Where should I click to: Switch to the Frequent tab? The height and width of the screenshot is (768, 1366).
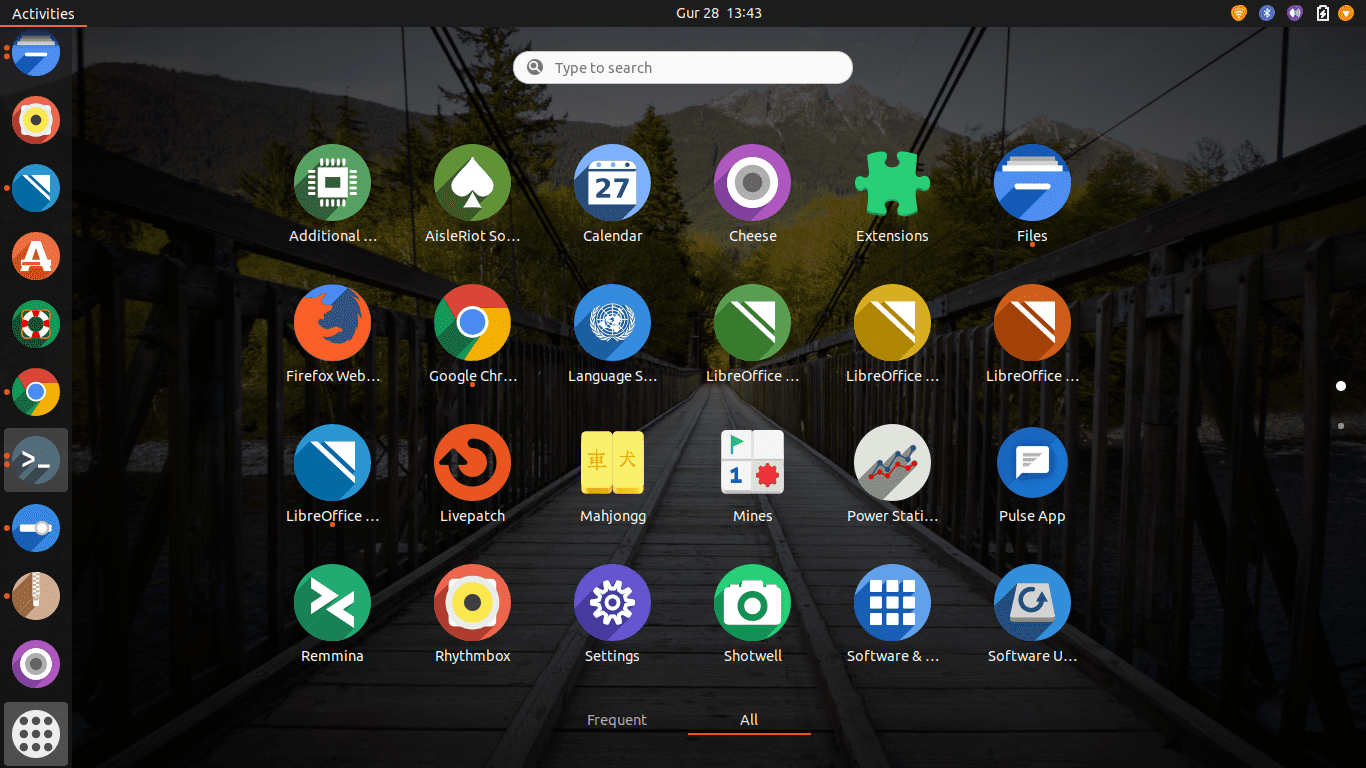coord(617,720)
